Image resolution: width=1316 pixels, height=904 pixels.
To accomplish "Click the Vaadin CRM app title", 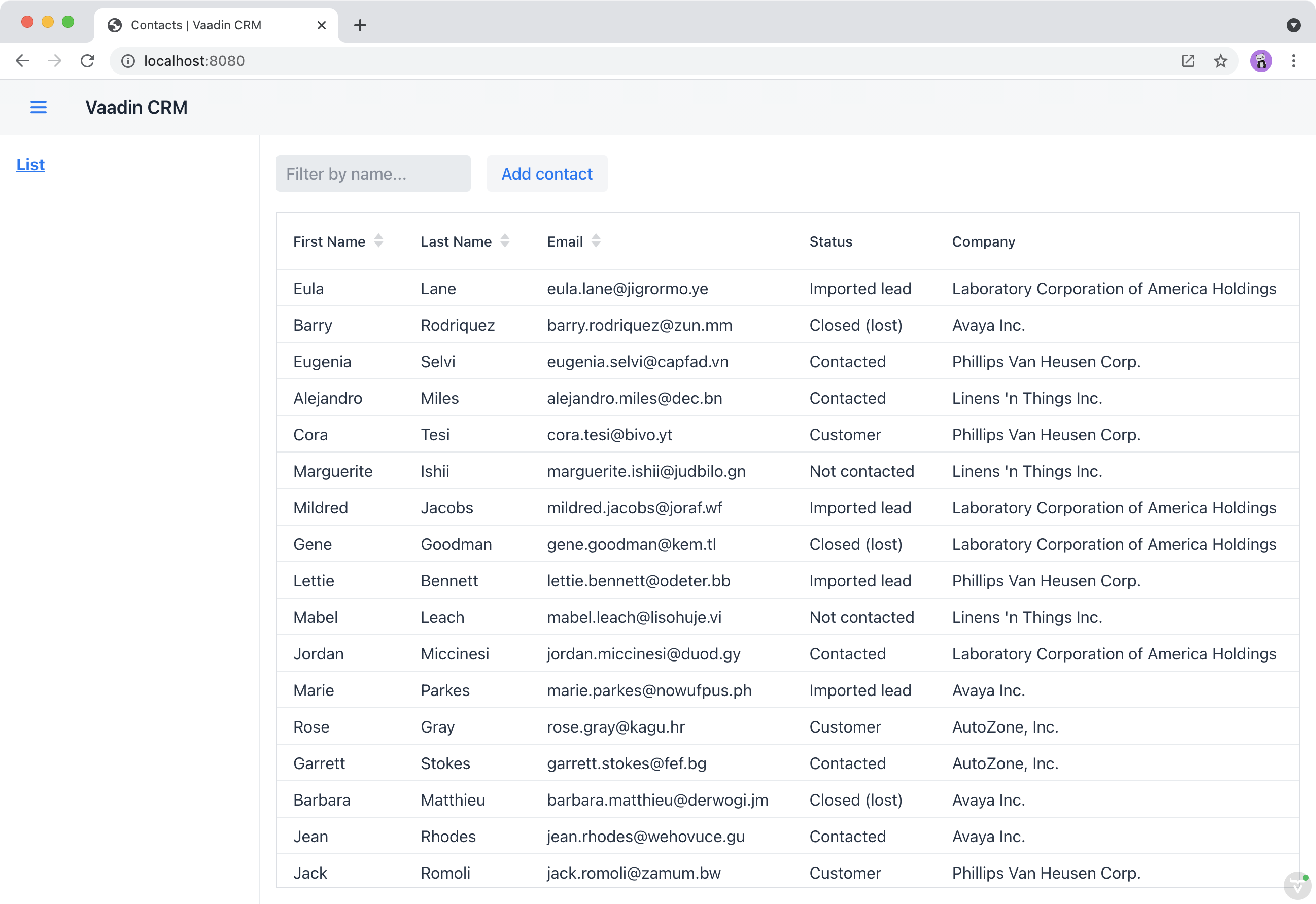I will tap(136, 107).
